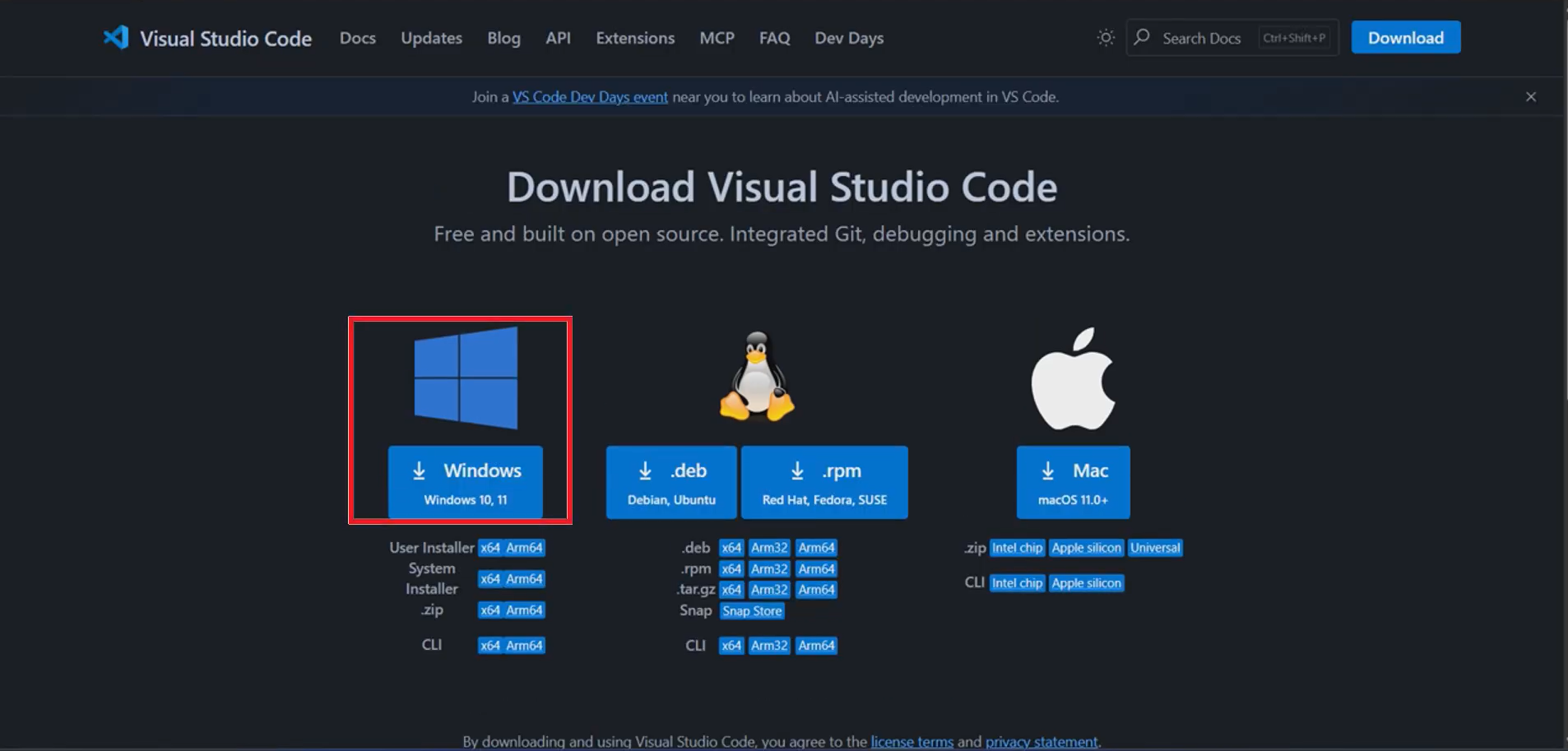Click the search magnifier icon
The width and height of the screenshot is (1568, 751).
pyautogui.click(x=1144, y=37)
